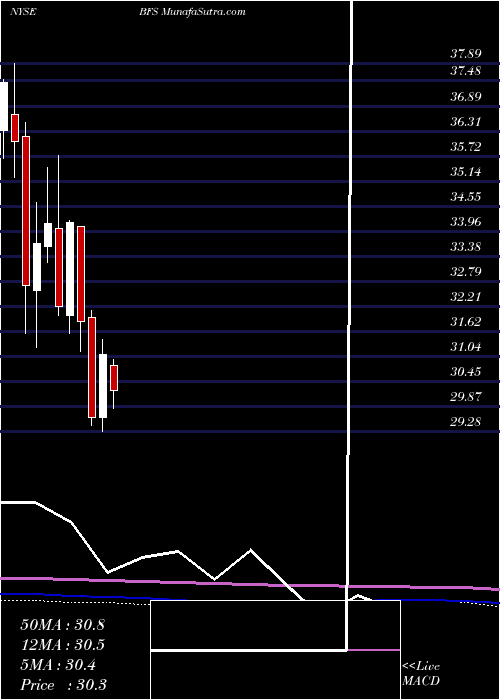
Task: Select the 32.21 price level label
Action: (x=466, y=296)
